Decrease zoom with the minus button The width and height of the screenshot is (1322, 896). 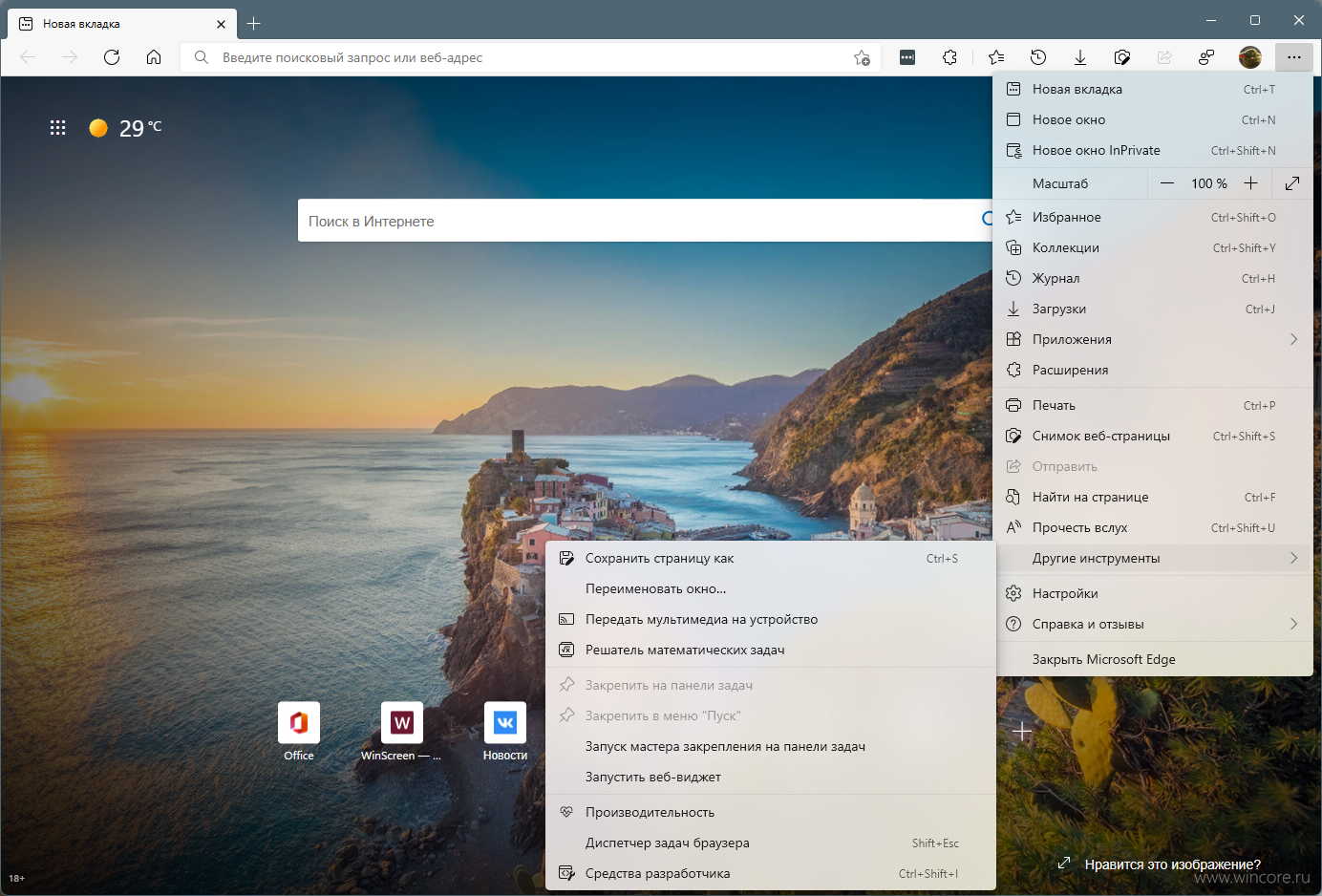[x=1167, y=183]
